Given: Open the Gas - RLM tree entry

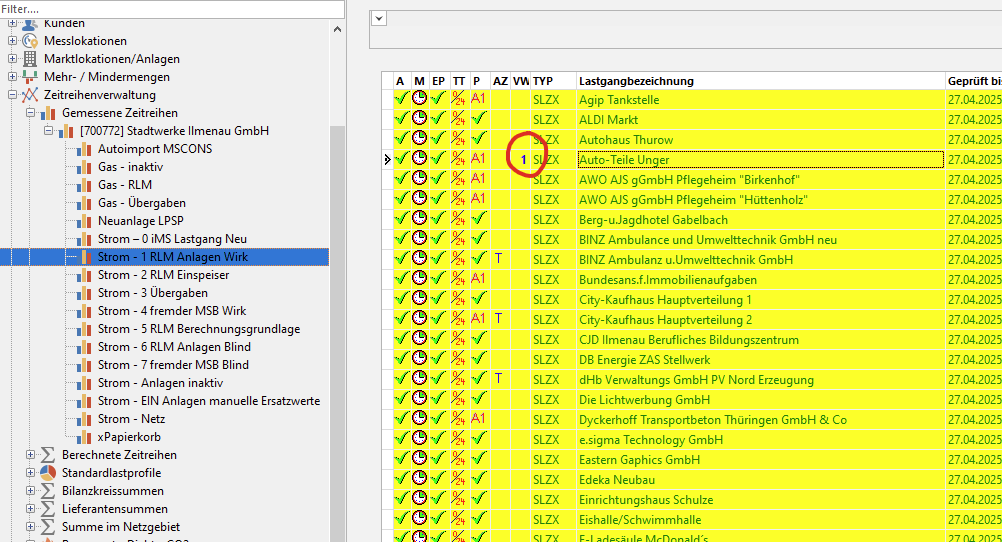Looking at the screenshot, I should click(125, 185).
